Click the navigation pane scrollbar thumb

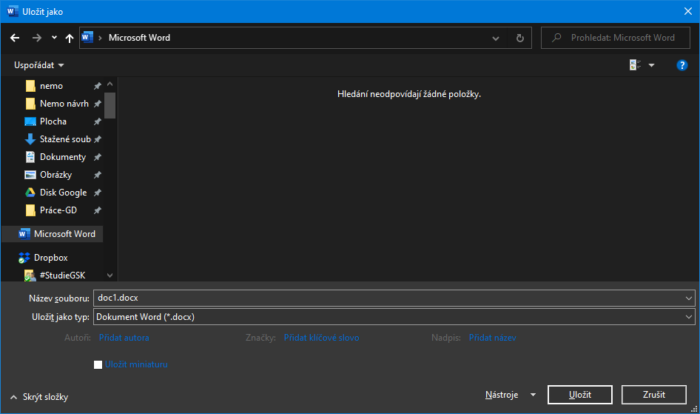110,105
